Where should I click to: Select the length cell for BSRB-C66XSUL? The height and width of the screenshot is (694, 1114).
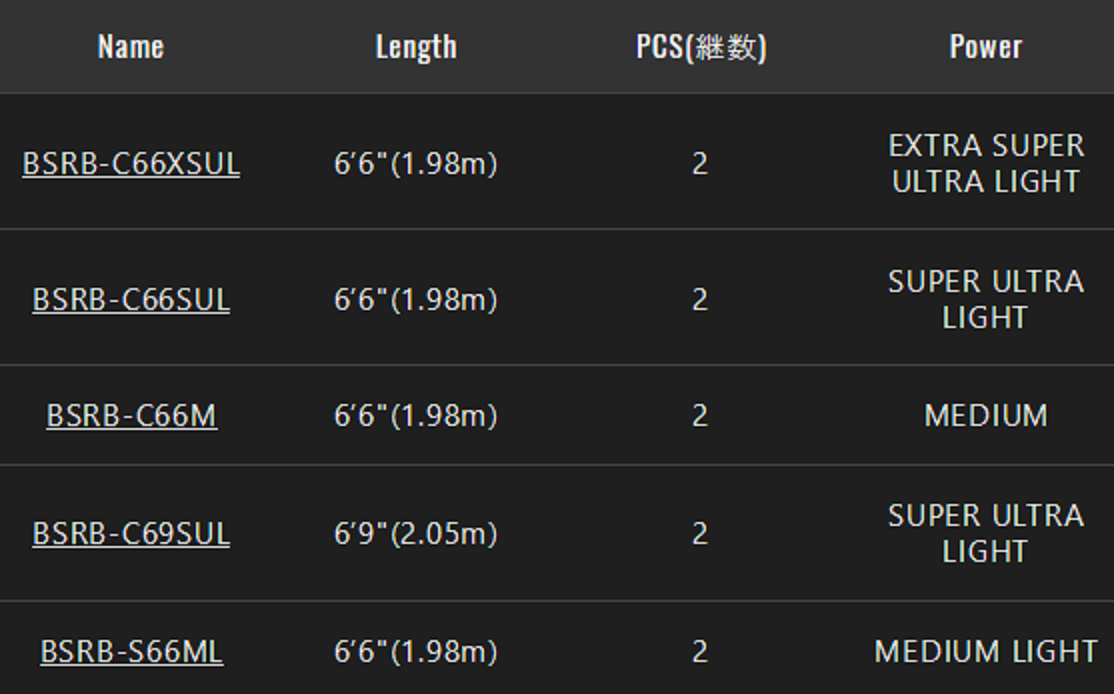point(416,163)
